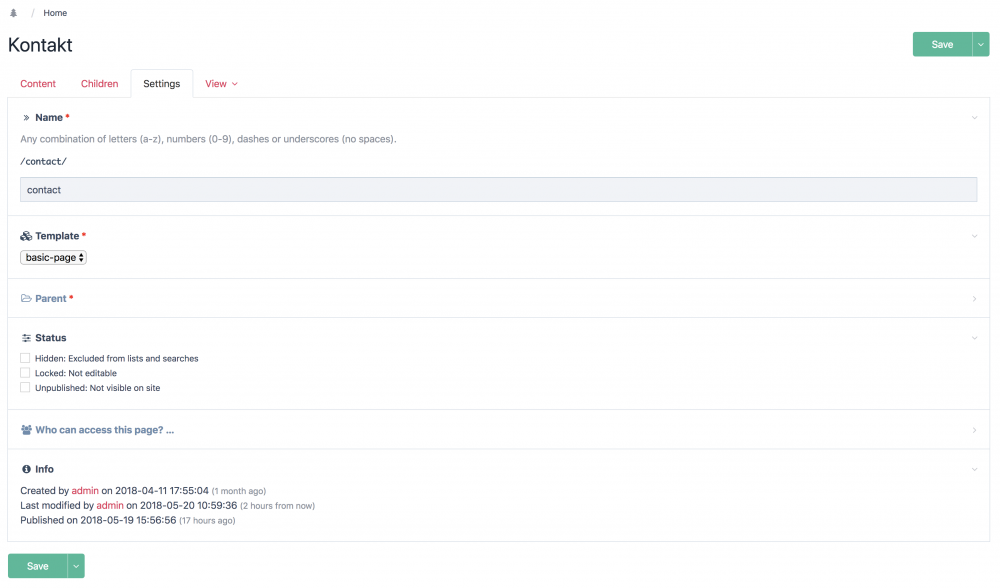Open the basic-page template dropdown
Screen dimensions: 1000x588
coord(54,257)
